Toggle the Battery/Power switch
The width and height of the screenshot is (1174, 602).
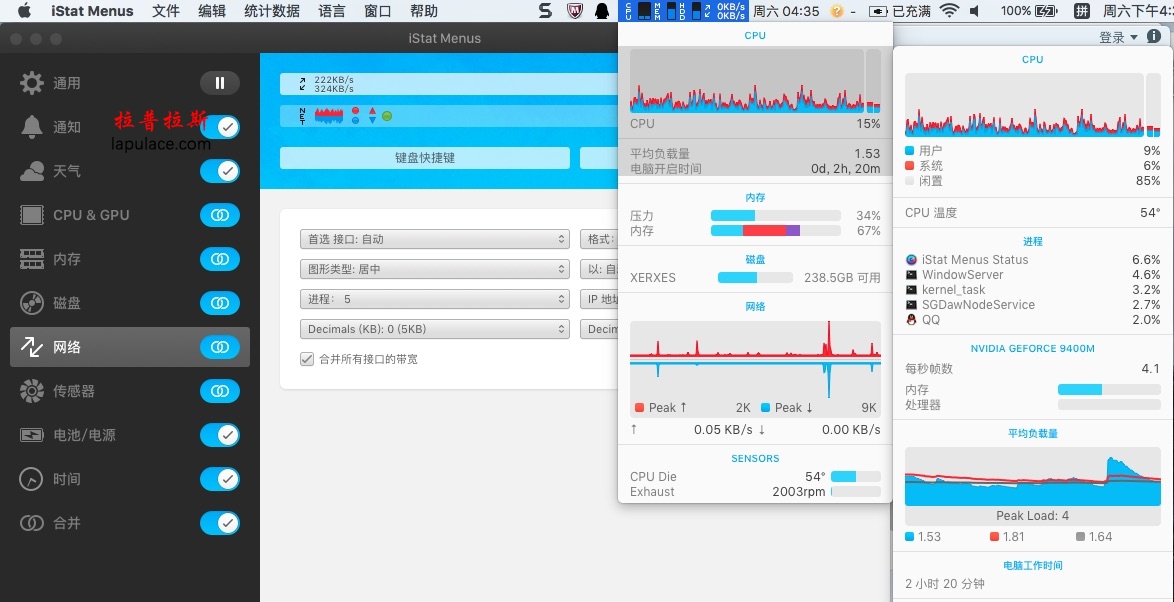(x=219, y=435)
